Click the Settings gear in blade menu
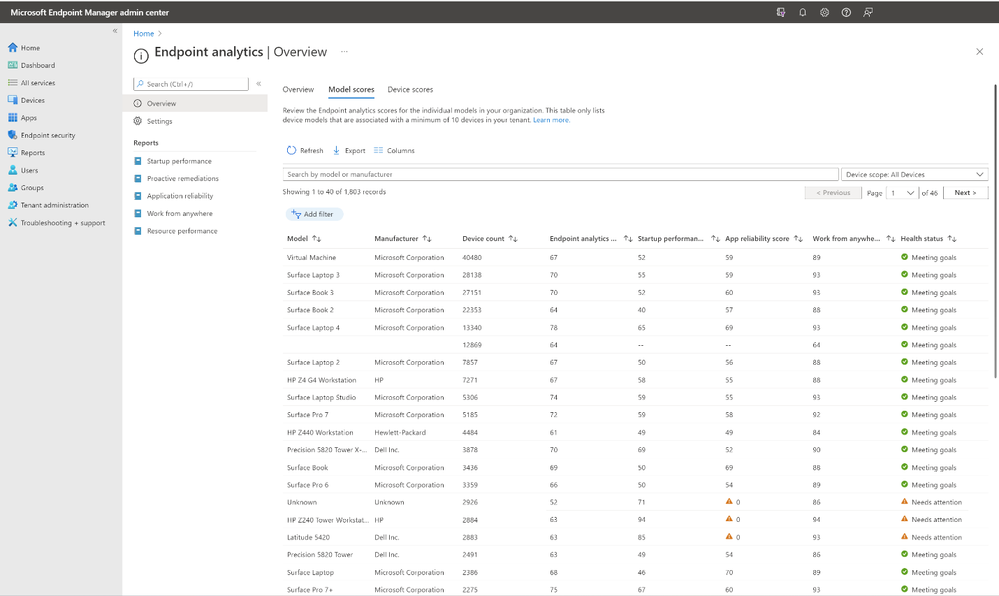 pos(138,121)
